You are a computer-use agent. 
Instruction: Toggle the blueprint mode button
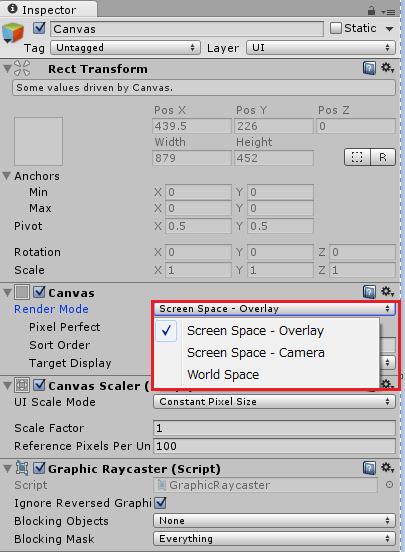point(357,157)
